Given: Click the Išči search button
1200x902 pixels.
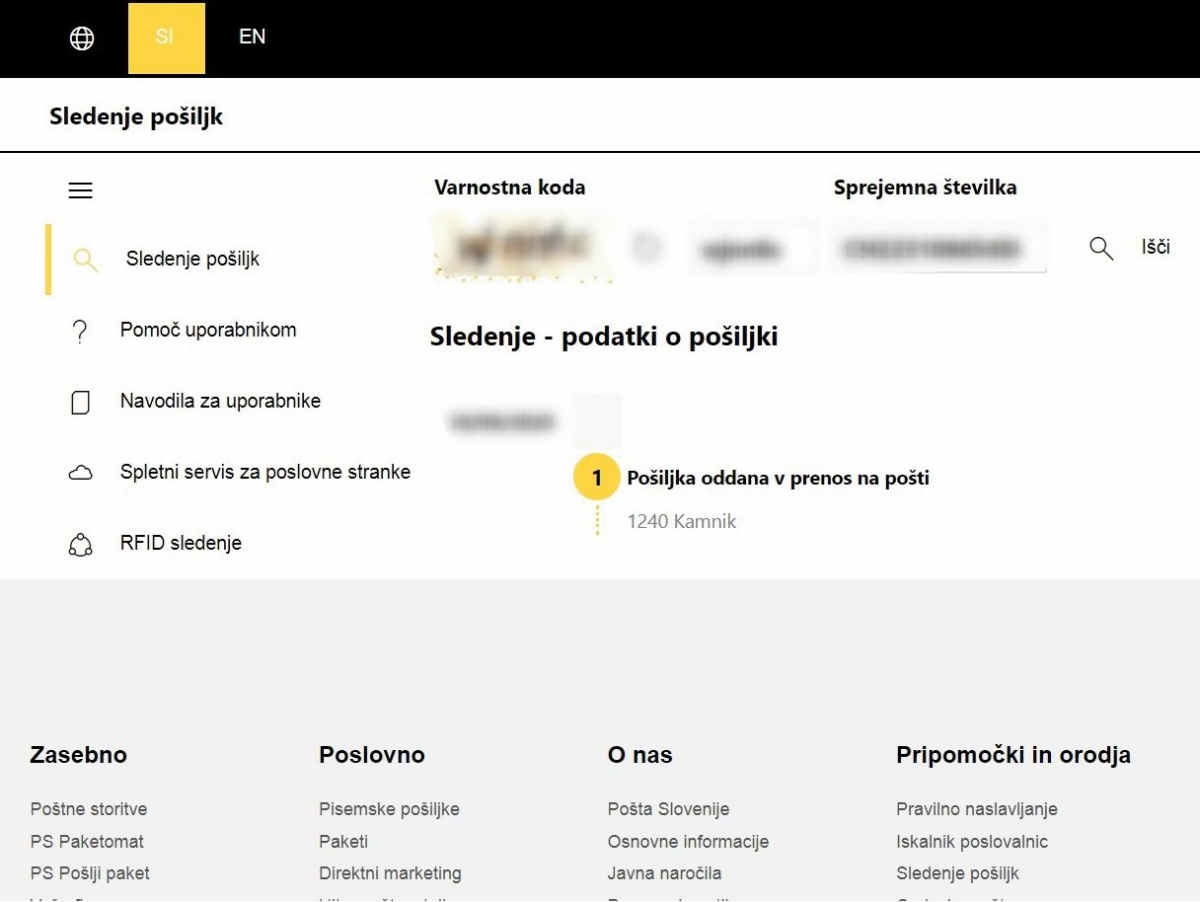Looking at the screenshot, I should (x=1156, y=247).
